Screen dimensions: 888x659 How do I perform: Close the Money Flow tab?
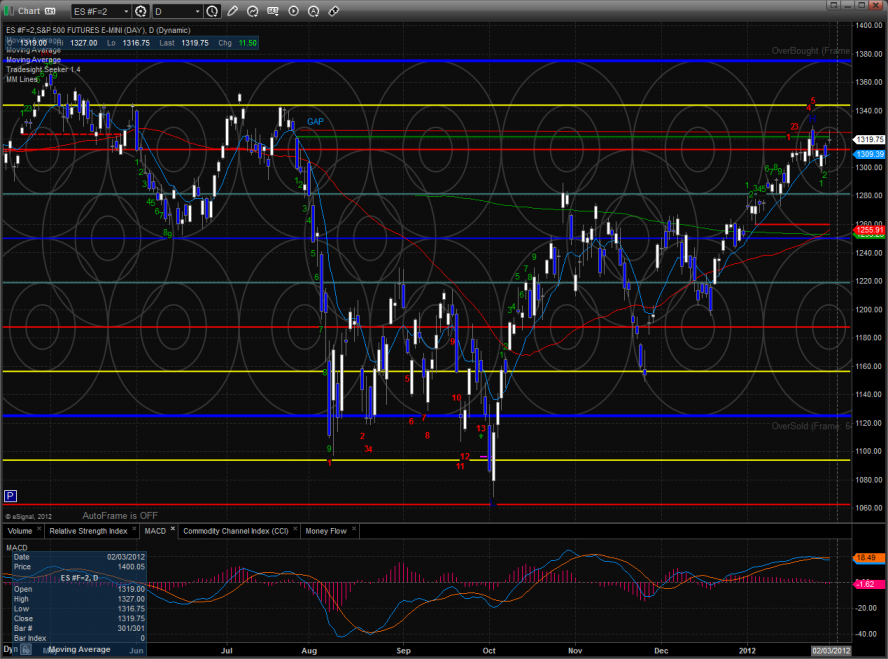(x=354, y=529)
